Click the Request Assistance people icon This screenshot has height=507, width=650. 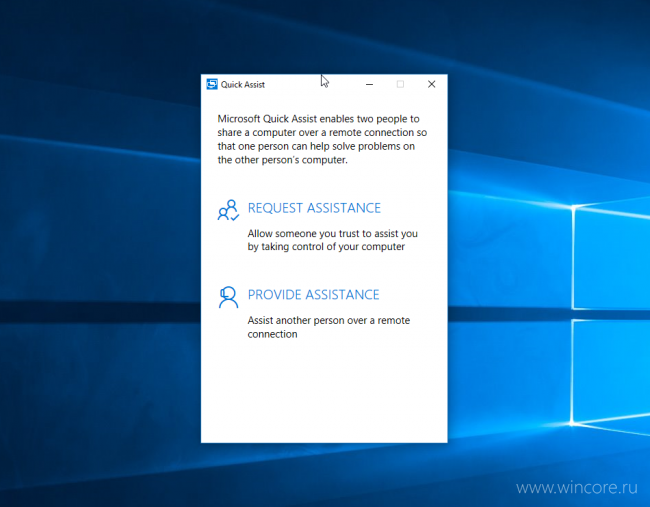(228, 210)
